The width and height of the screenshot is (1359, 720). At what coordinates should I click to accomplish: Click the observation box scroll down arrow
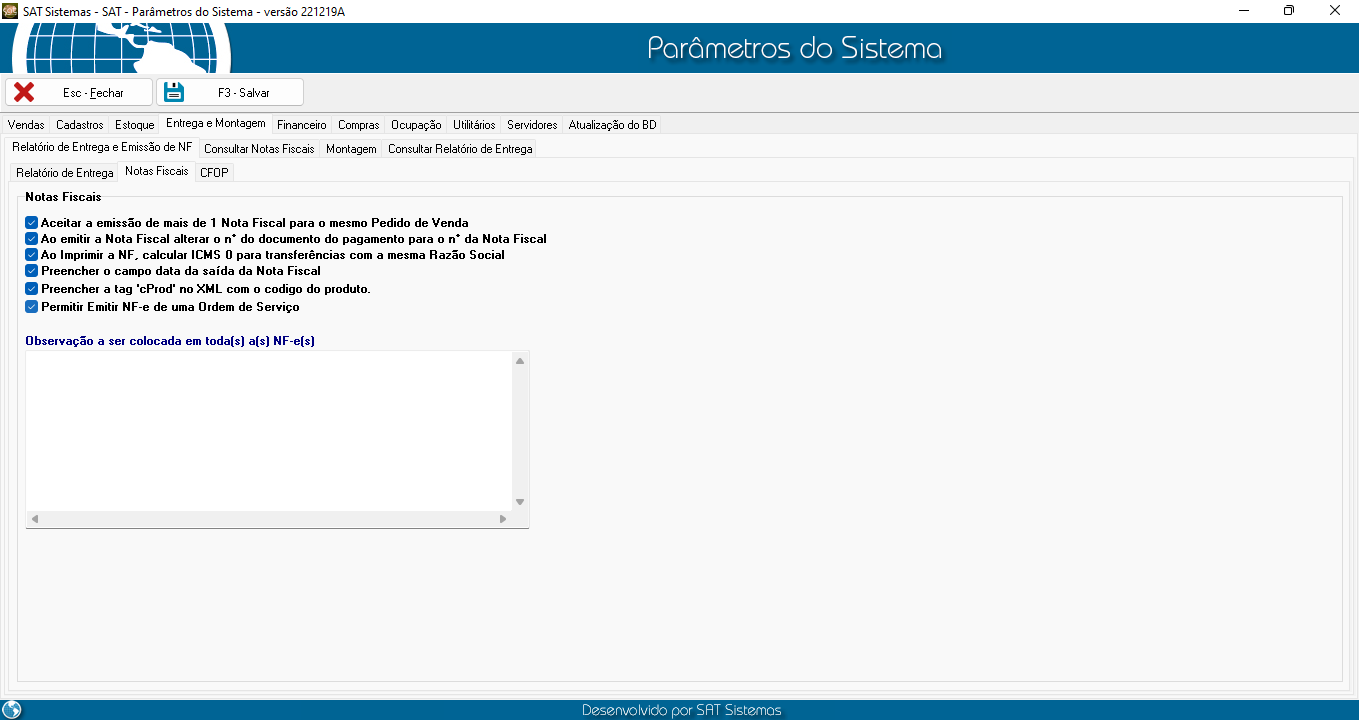tap(520, 502)
